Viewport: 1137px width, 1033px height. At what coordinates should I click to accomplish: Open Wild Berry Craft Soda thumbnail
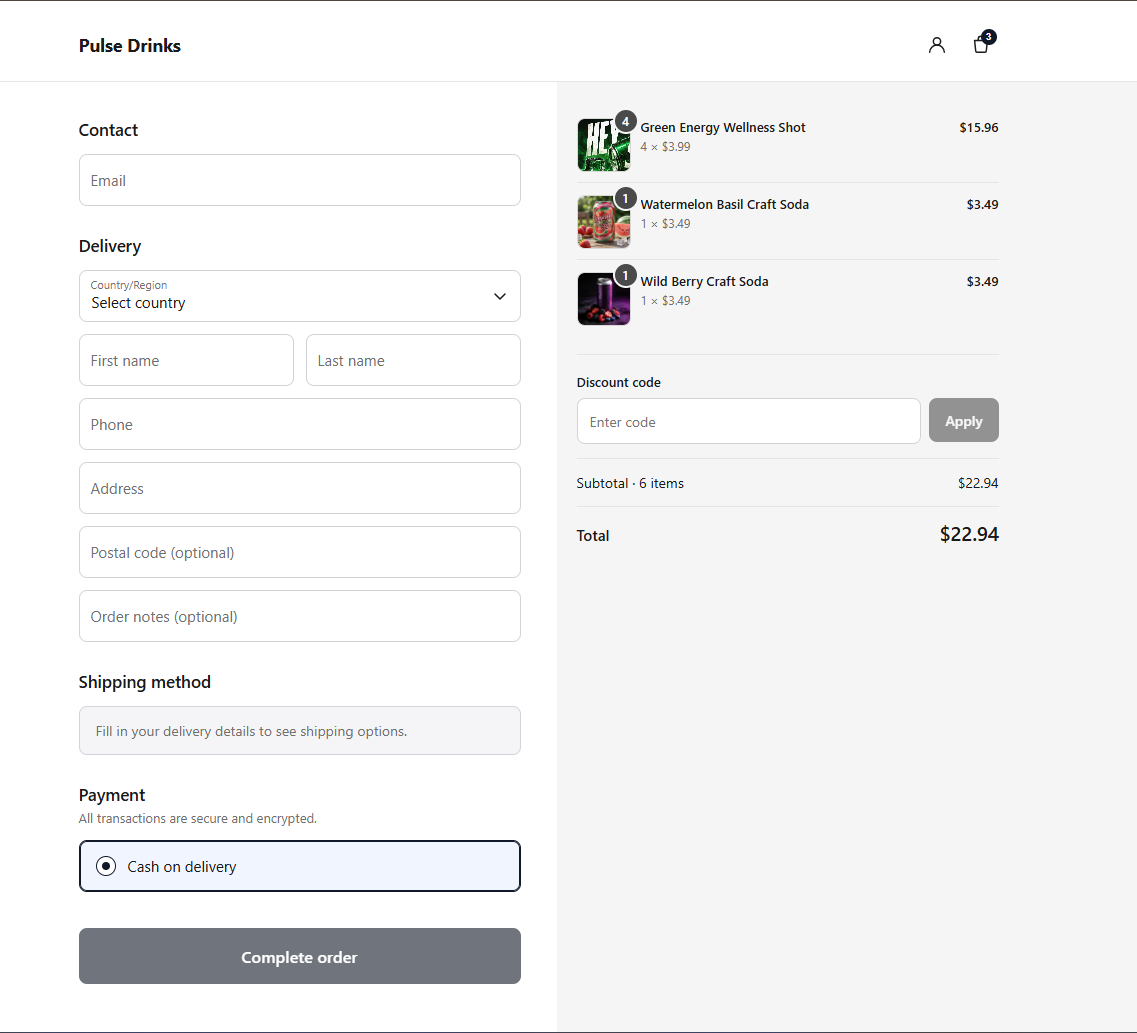click(604, 299)
